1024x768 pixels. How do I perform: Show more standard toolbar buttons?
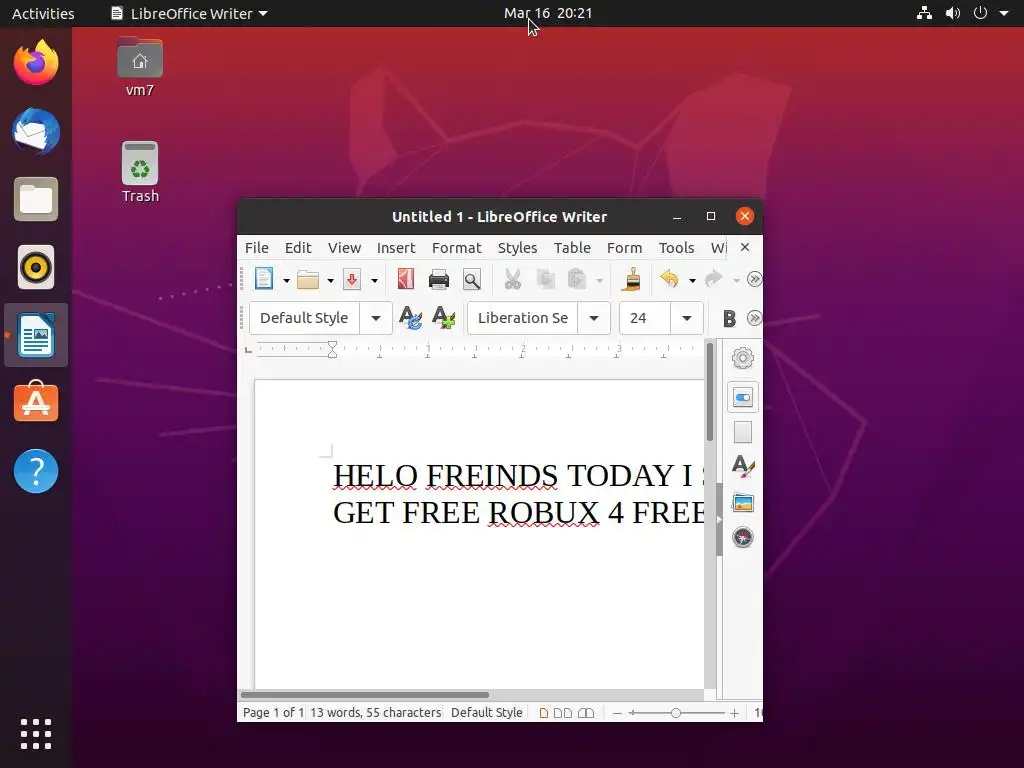click(754, 280)
